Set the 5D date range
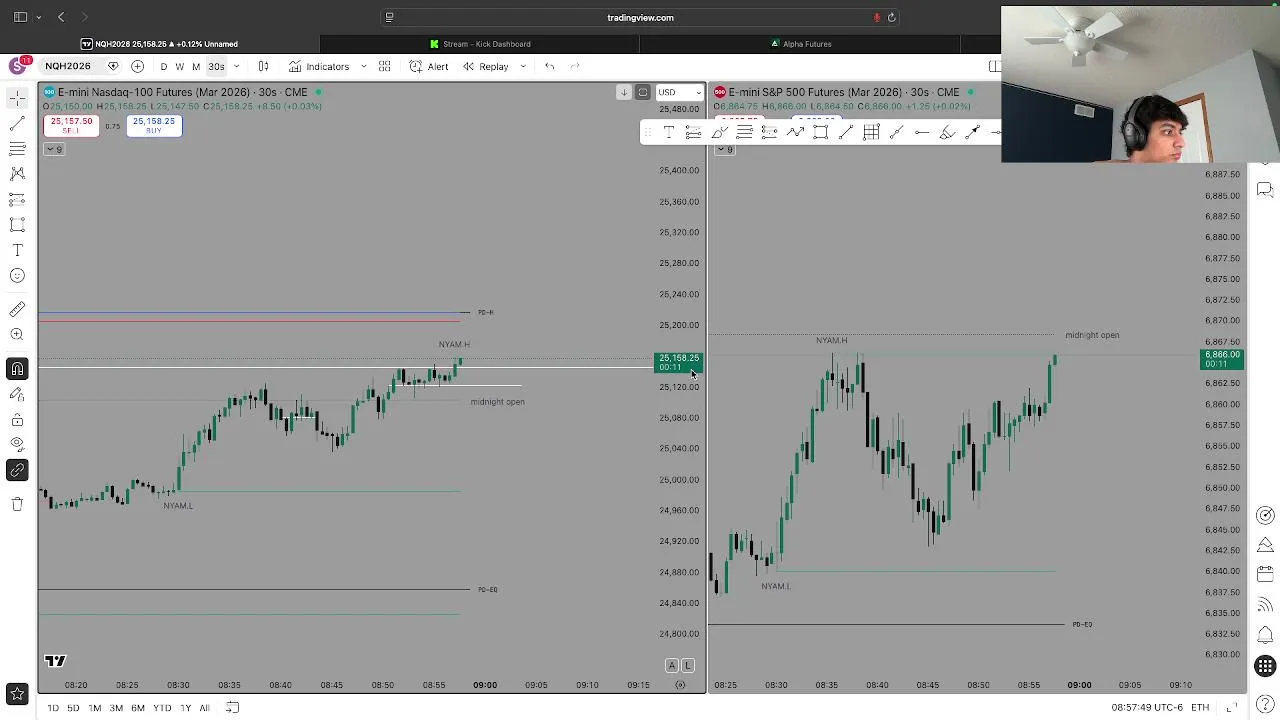 point(73,708)
